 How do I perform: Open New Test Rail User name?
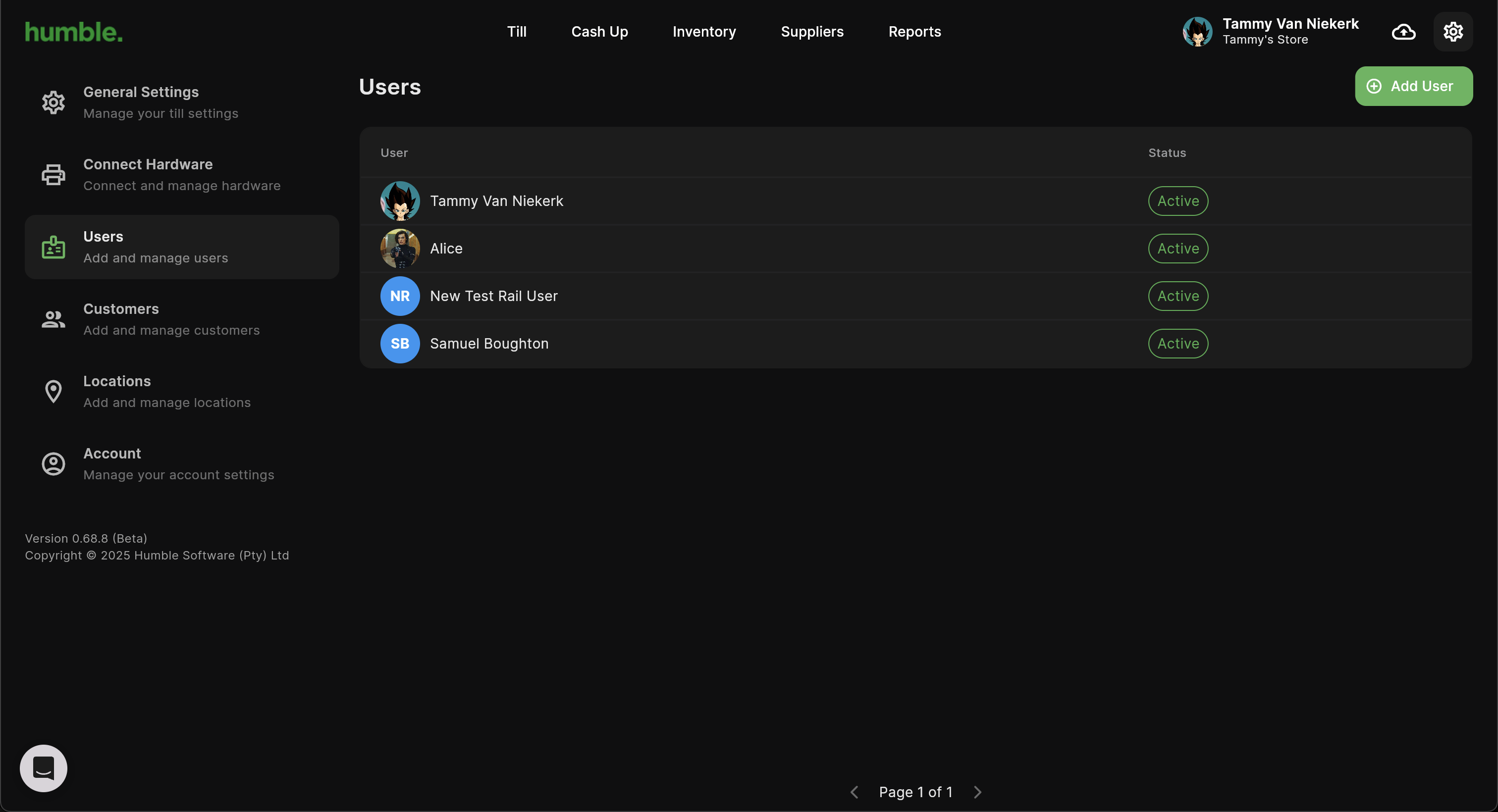(x=494, y=296)
